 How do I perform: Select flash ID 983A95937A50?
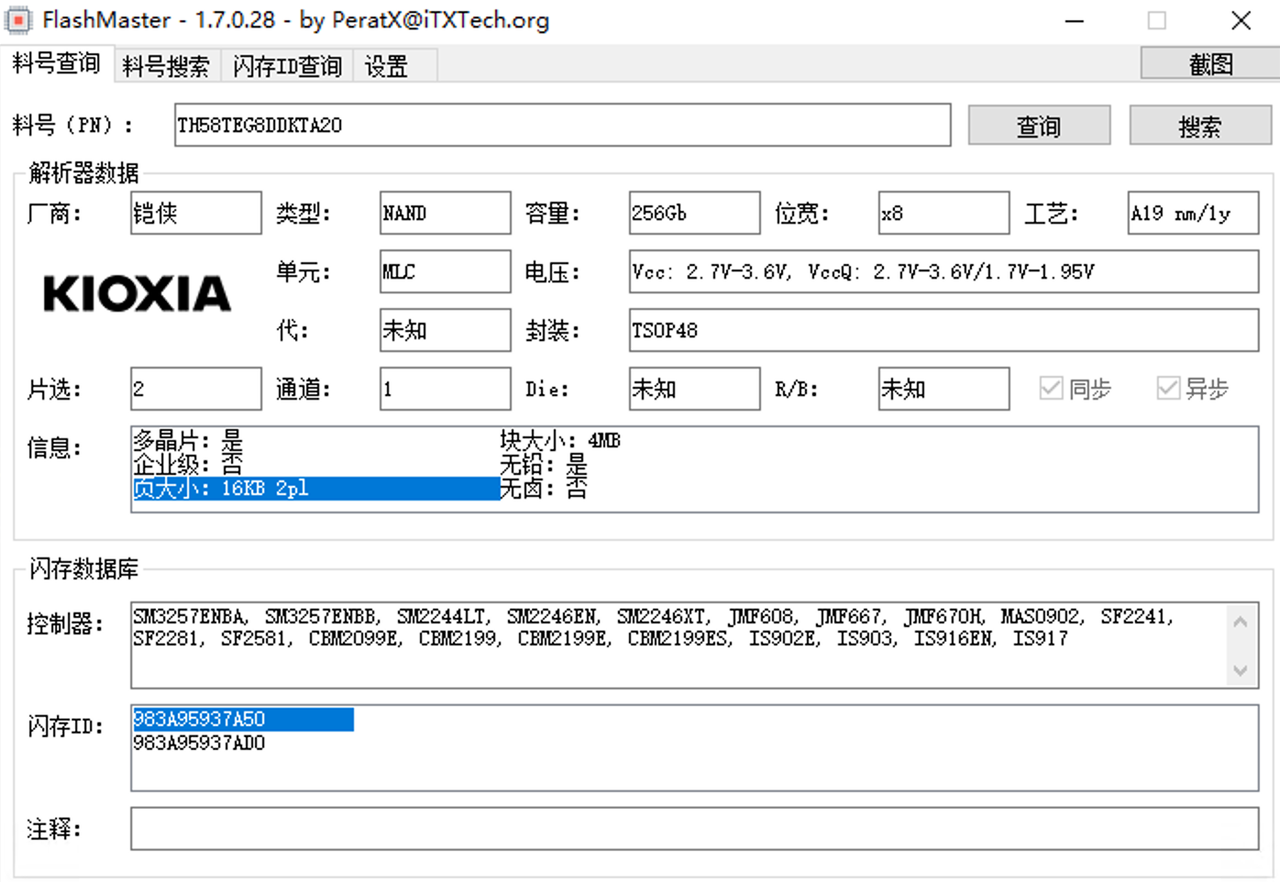click(x=243, y=719)
